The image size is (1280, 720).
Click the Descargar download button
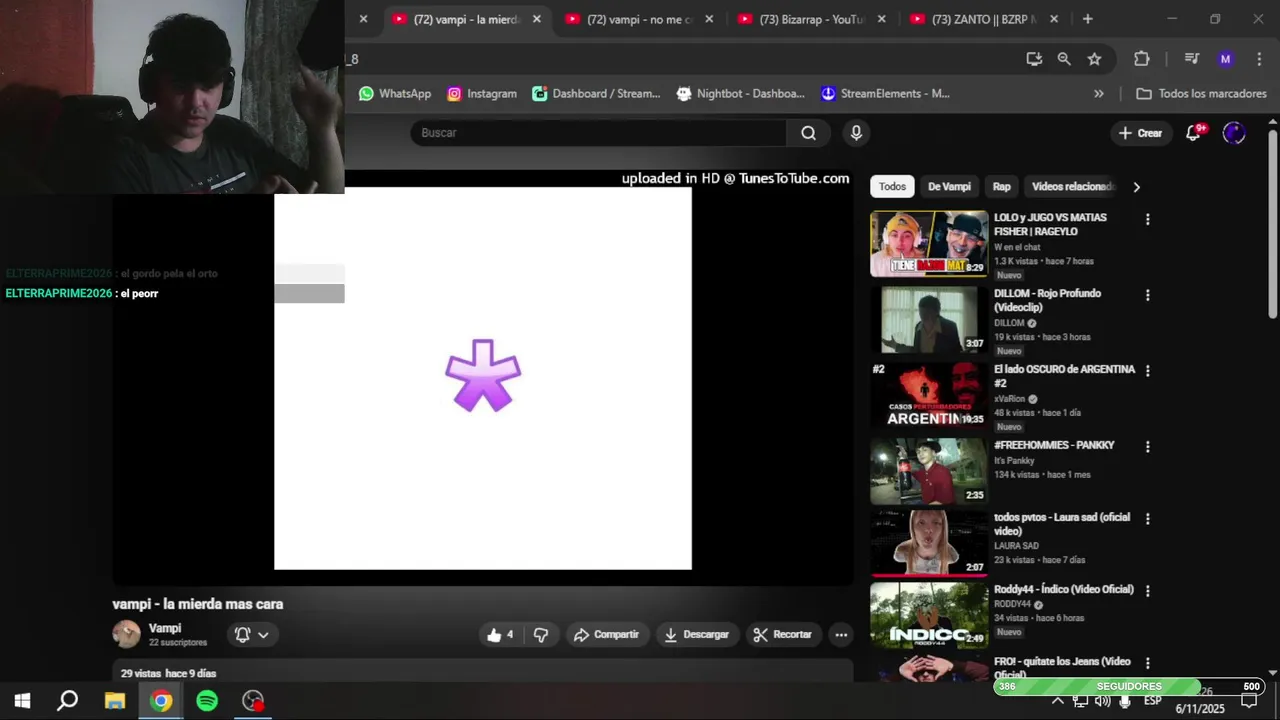[696, 635]
